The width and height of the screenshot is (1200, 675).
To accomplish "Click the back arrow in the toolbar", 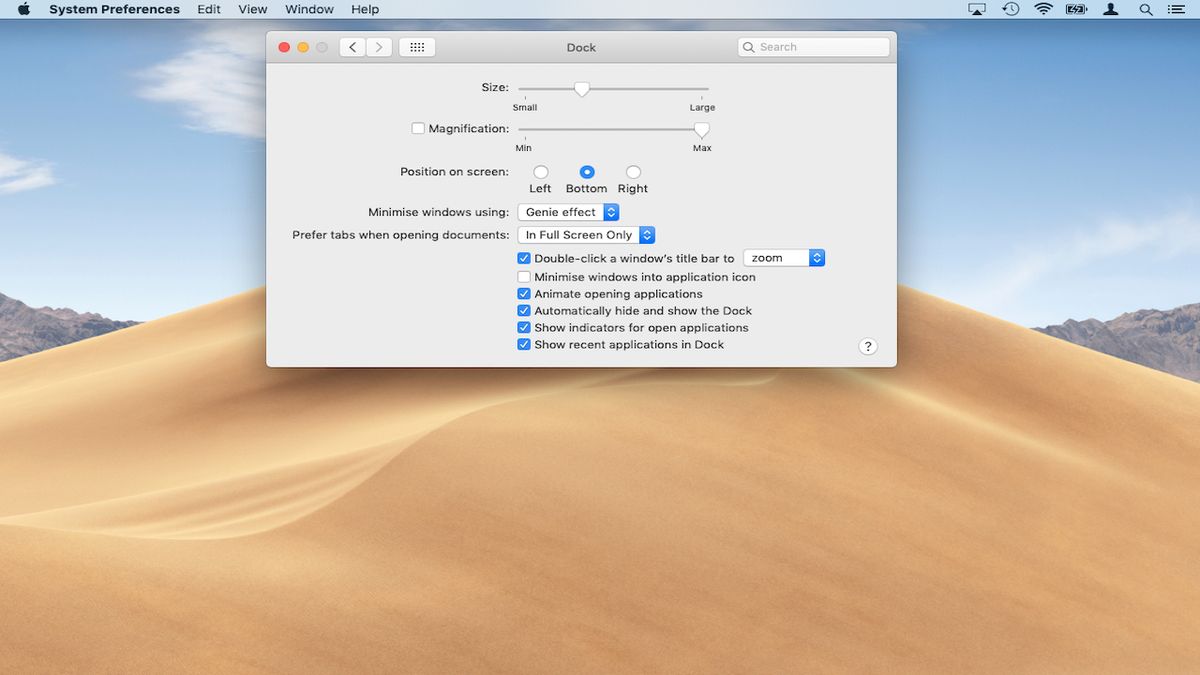I will pos(352,46).
